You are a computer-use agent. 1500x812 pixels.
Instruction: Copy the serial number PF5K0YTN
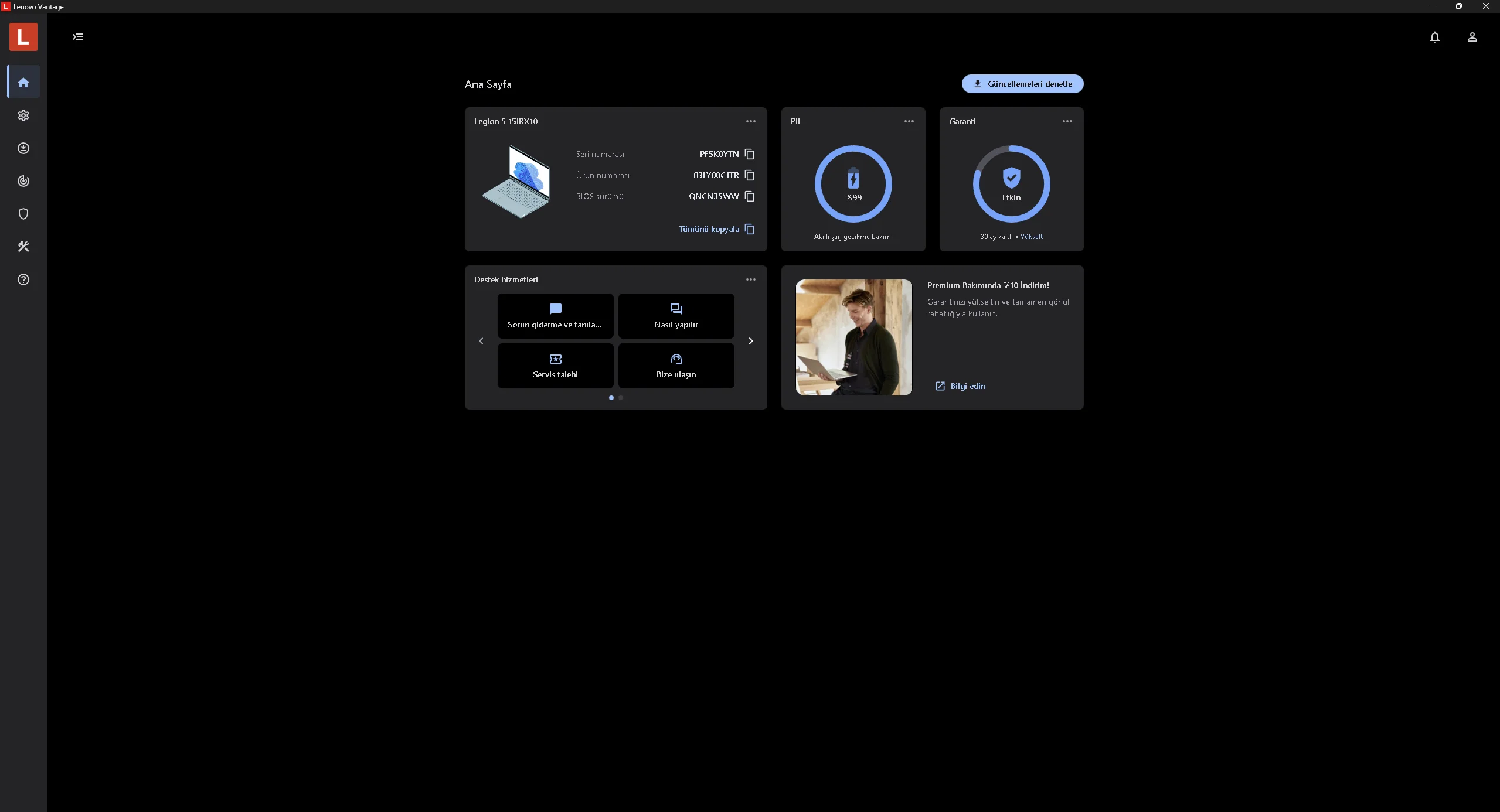click(x=749, y=154)
